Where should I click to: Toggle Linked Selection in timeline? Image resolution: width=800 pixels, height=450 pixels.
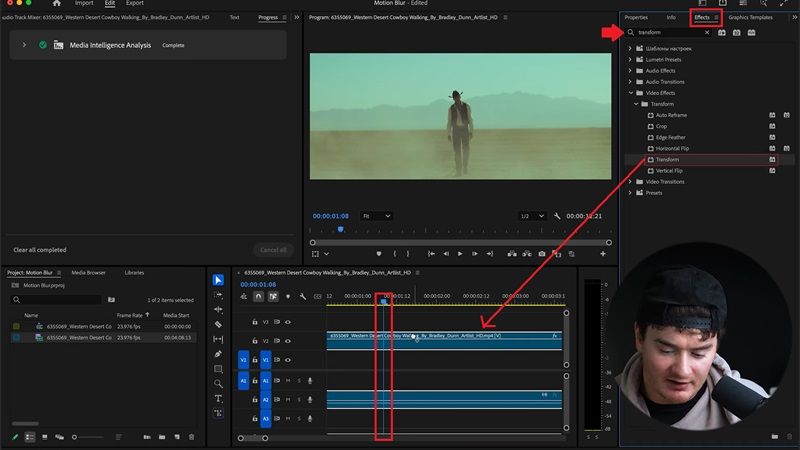click(273, 296)
